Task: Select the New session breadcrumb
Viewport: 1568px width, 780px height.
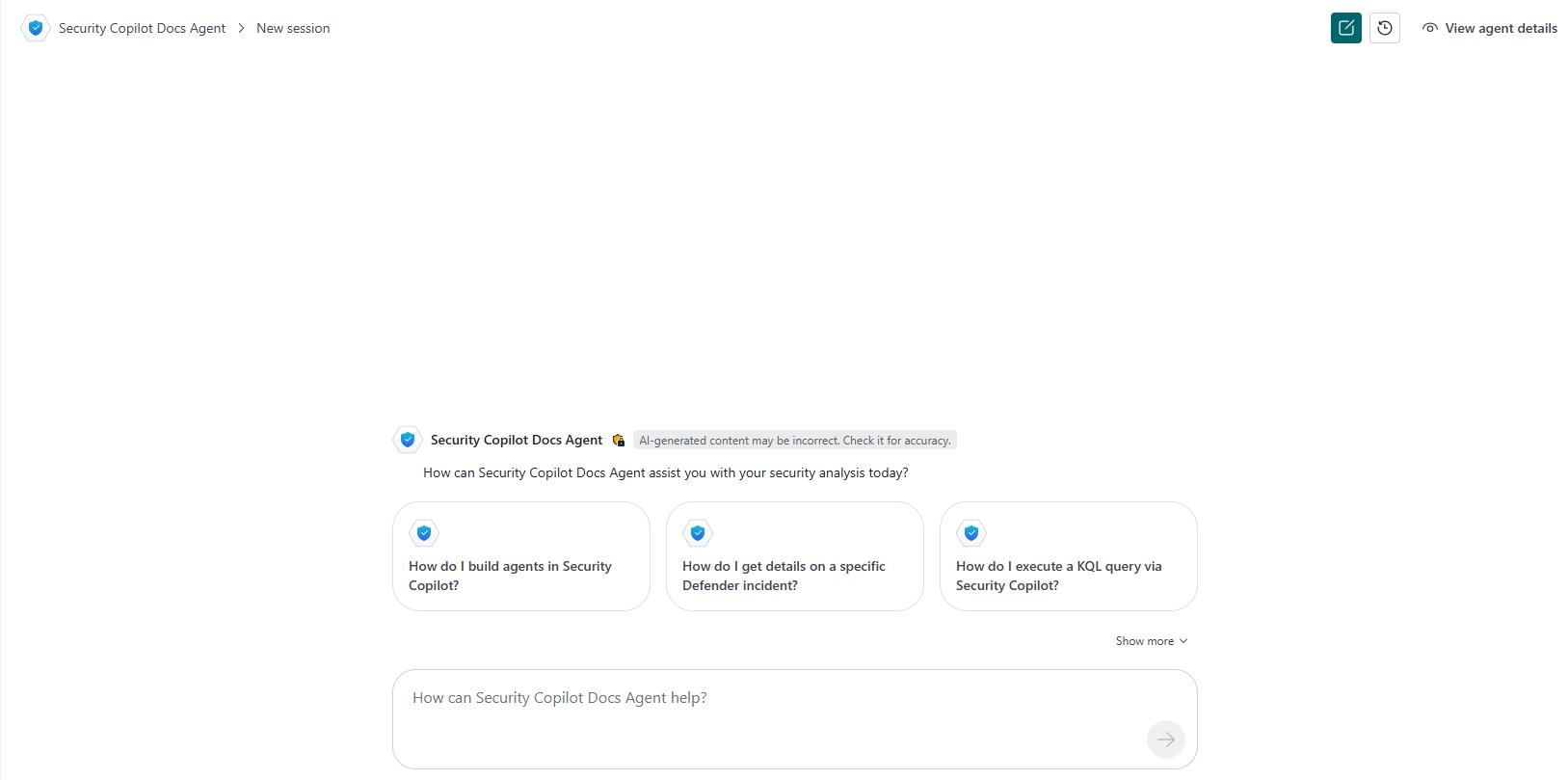Action: point(293,28)
